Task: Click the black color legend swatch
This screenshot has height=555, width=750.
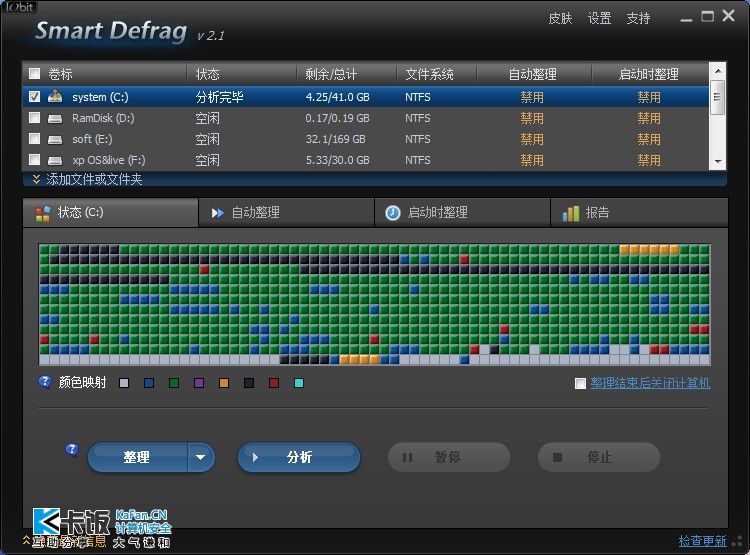Action: pyautogui.click(x=249, y=383)
